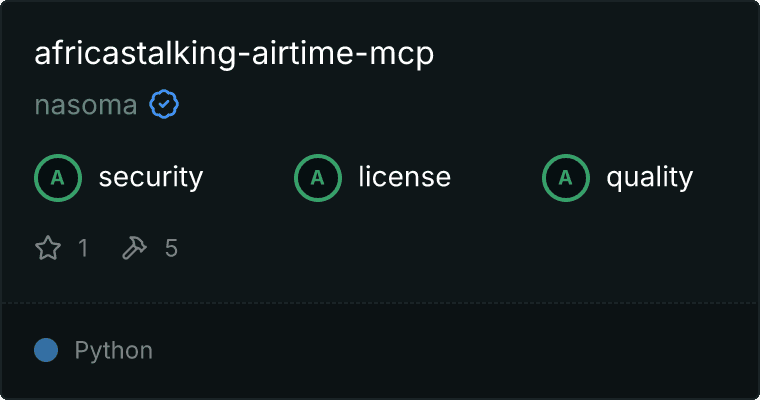Click the license grade A circle
This screenshot has width=760, height=400.
click(x=317, y=178)
